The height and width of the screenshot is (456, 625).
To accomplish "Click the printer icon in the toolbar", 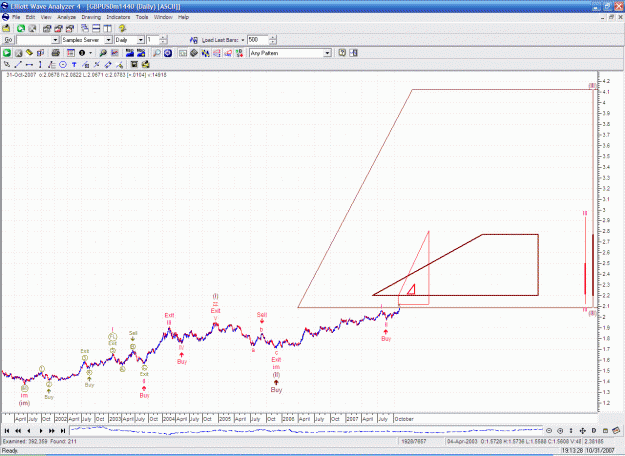I will pos(55,53).
